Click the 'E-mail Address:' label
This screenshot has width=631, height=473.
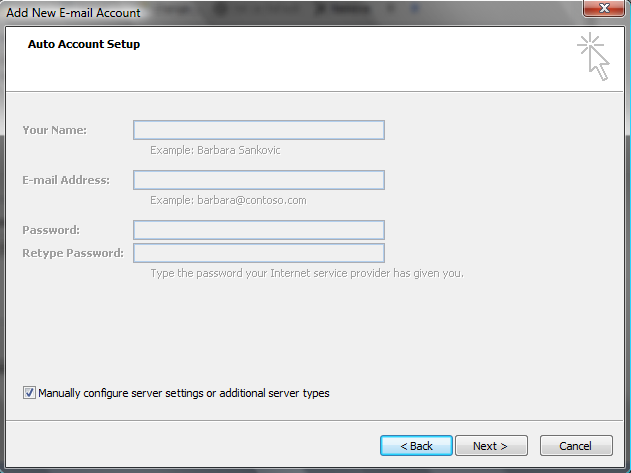click(x=66, y=180)
